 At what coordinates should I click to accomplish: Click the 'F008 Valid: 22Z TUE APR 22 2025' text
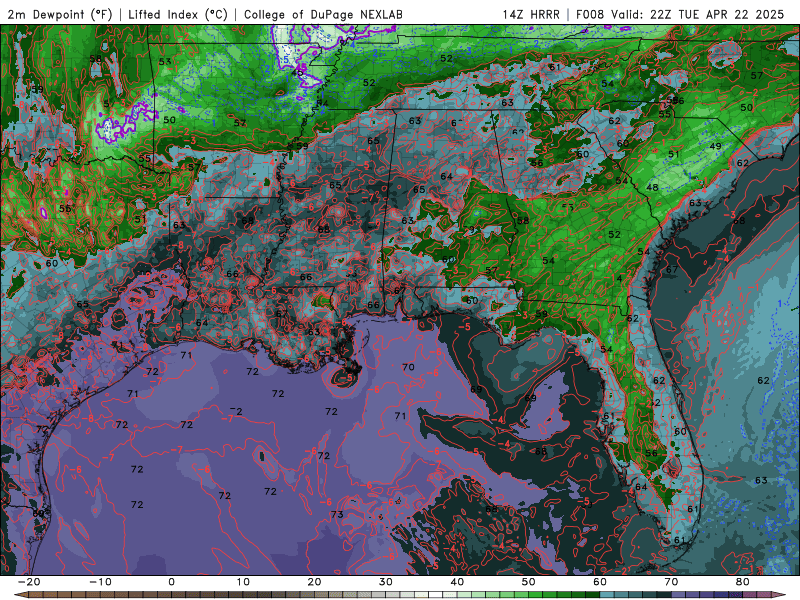(x=680, y=15)
